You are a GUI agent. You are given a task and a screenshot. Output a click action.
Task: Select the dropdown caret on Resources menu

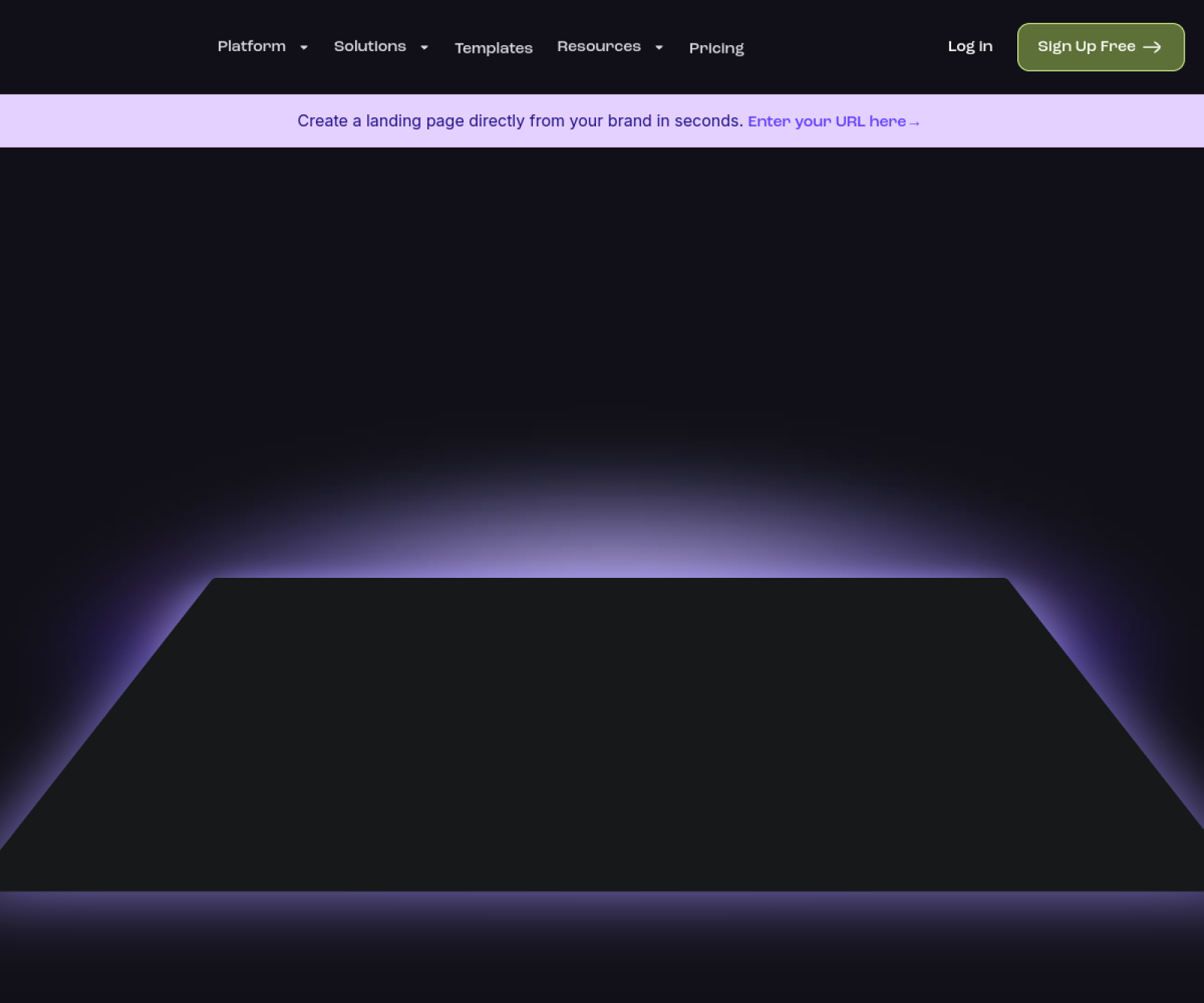(658, 47)
